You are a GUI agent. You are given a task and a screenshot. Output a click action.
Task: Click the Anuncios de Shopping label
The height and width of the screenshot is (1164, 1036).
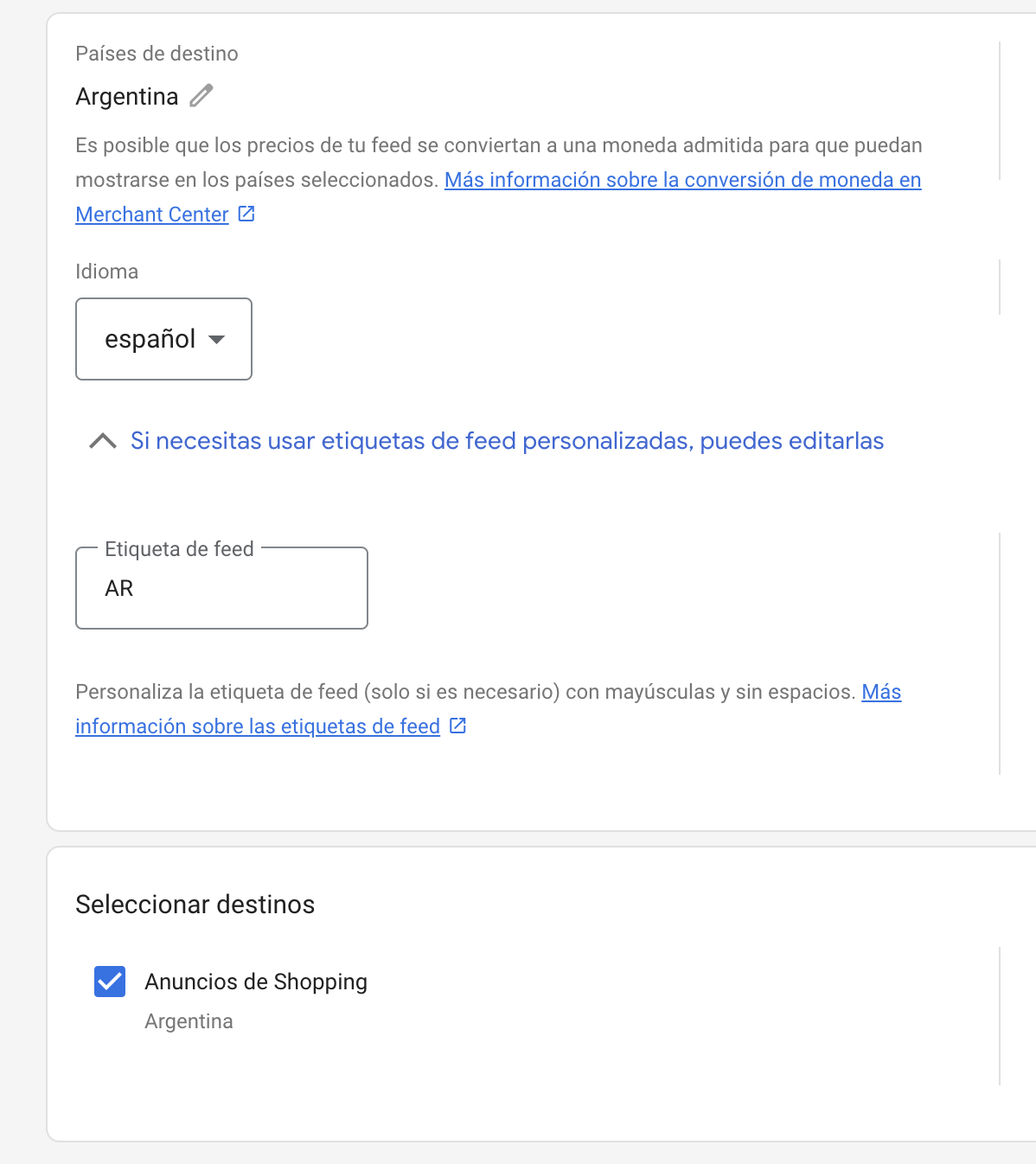click(256, 982)
